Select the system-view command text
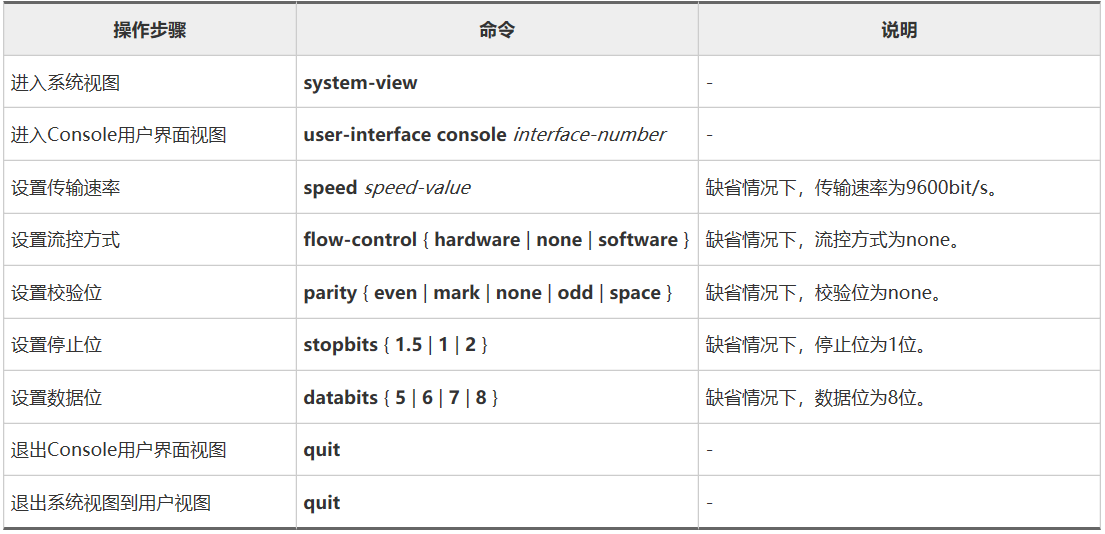Viewport: 1105px width, 534px height. 360,83
